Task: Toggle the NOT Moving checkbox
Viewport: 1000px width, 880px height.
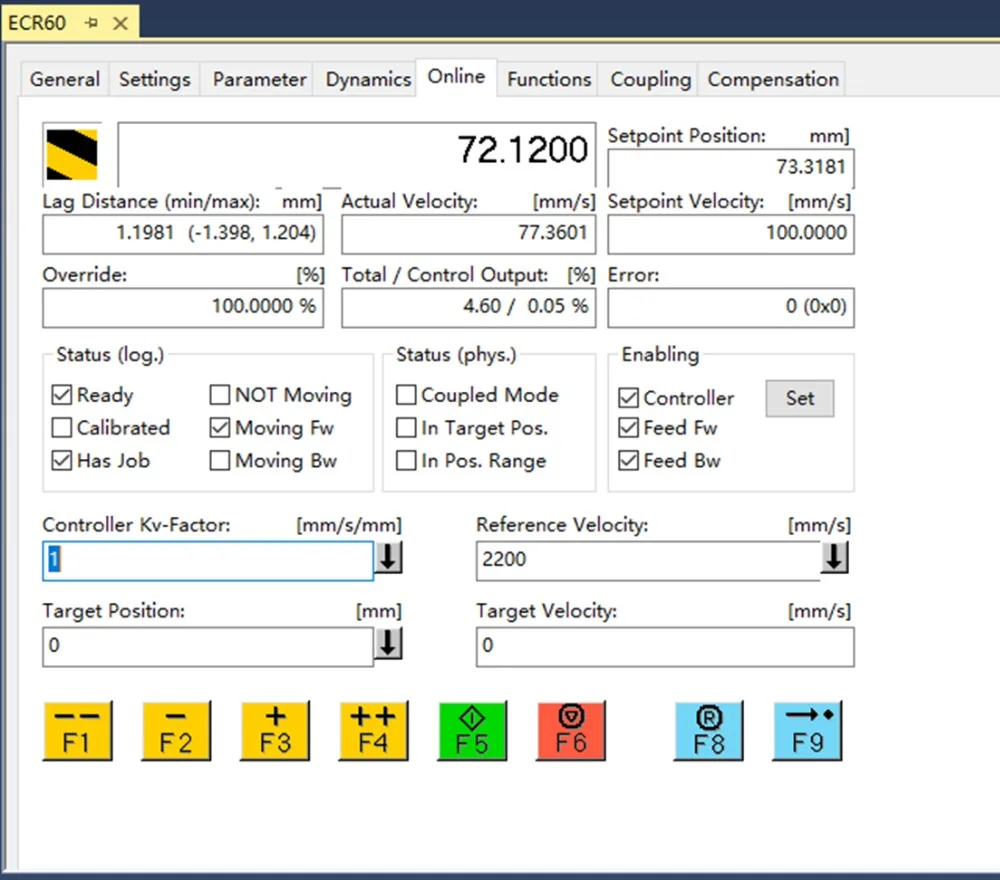Action: pyautogui.click(x=220, y=395)
